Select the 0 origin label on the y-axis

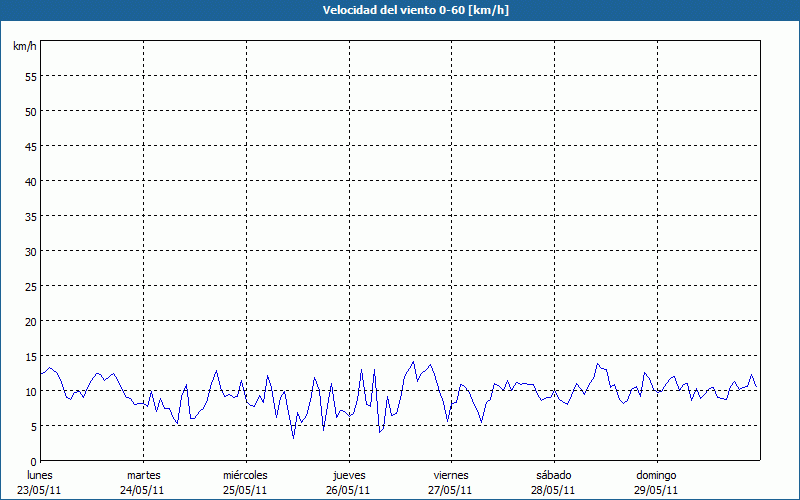click(x=33, y=461)
